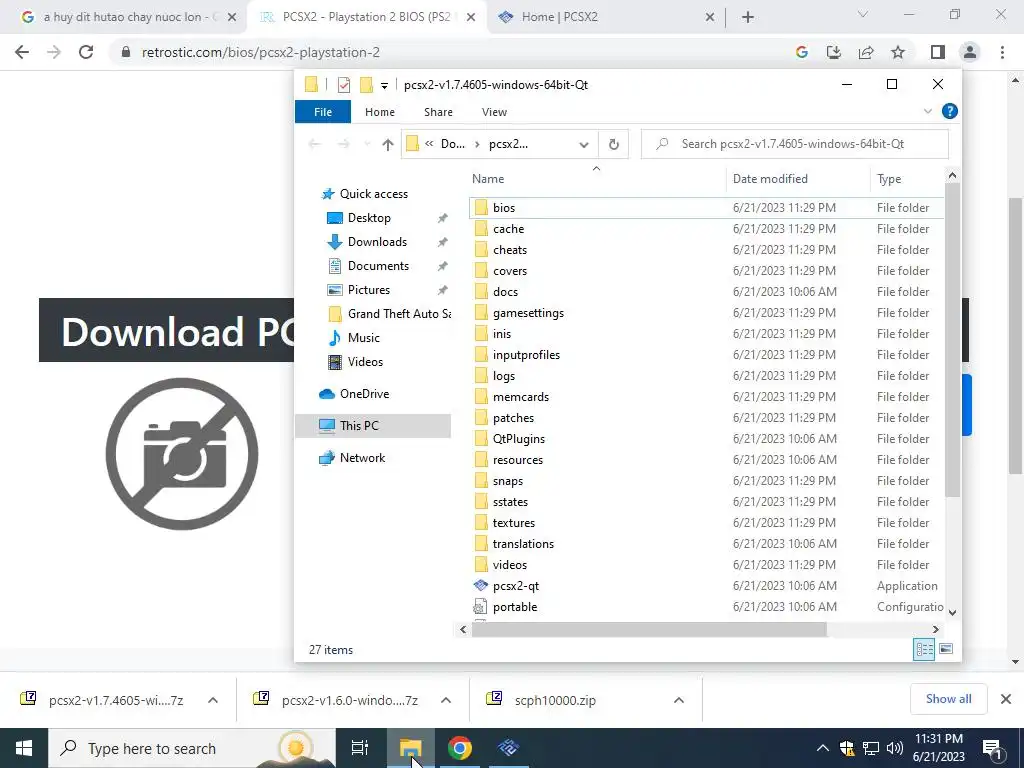Screen dimensions: 1024x768
Task: Close the downloads bar
Action: coord(1006,699)
